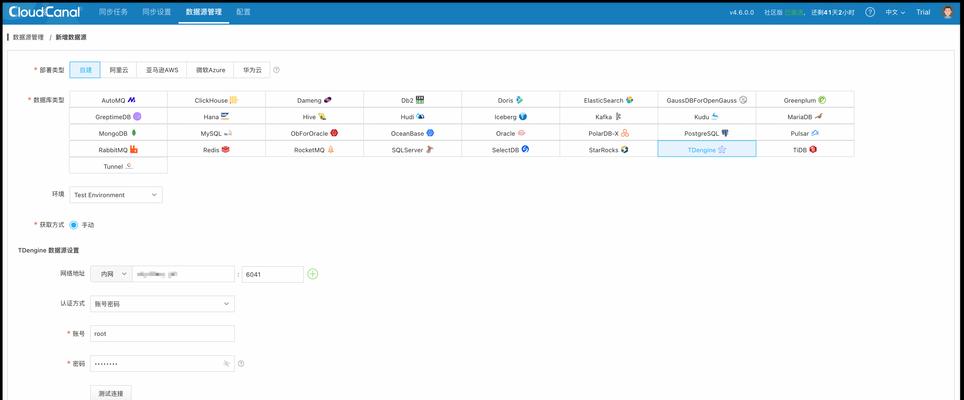
Task: Select GreptimeDB database type
Action: (118, 116)
